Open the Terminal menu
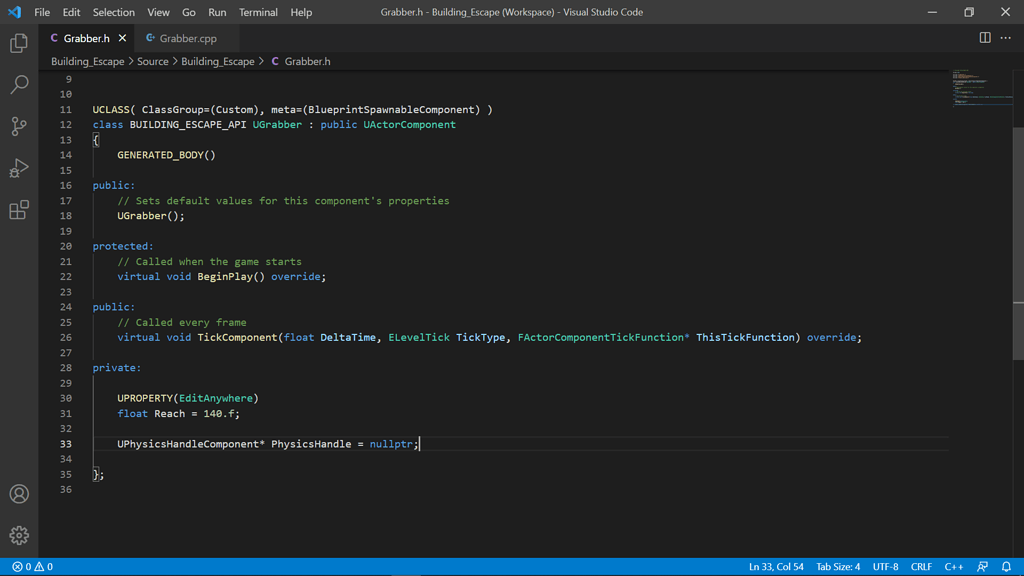The width and height of the screenshot is (1024, 576). pos(258,12)
